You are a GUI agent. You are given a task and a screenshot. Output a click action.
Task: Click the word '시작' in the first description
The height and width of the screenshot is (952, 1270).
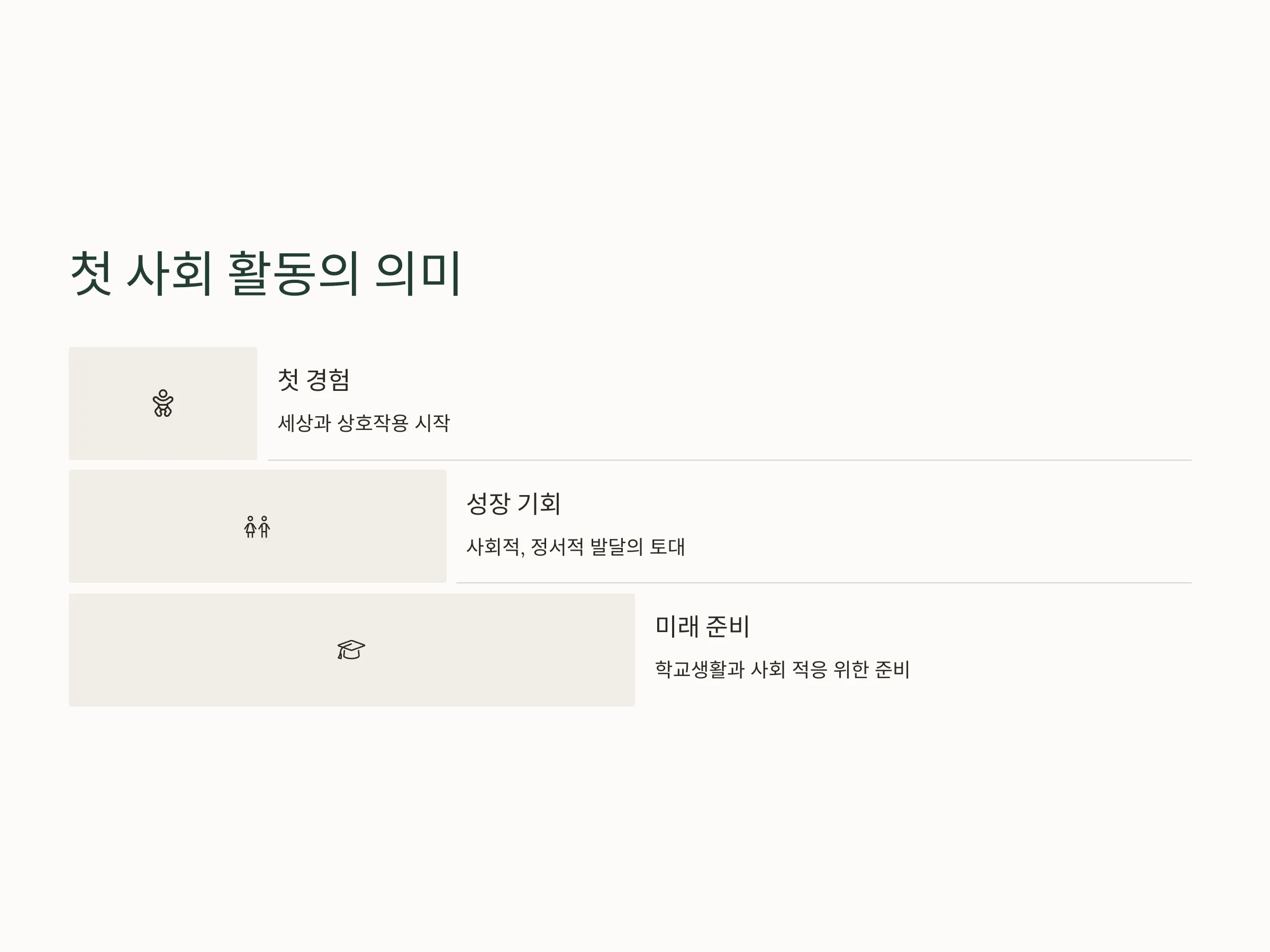pos(432,423)
